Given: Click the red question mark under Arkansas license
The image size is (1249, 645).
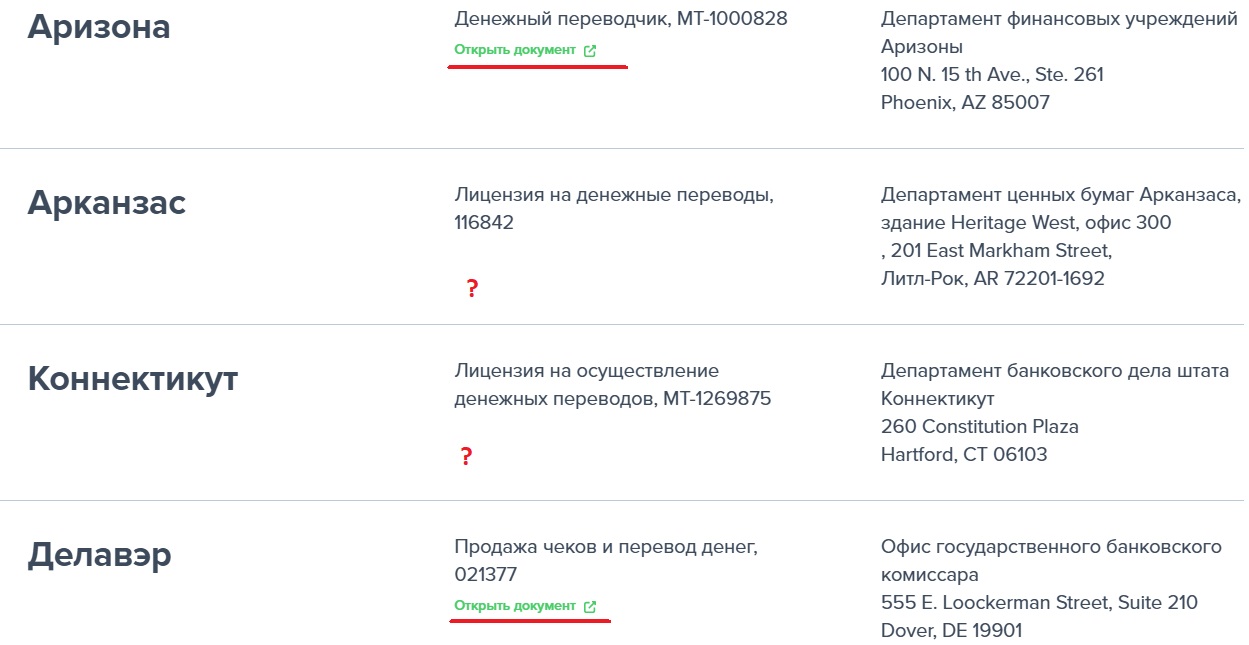Looking at the screenshot, I should coord(472,289).
